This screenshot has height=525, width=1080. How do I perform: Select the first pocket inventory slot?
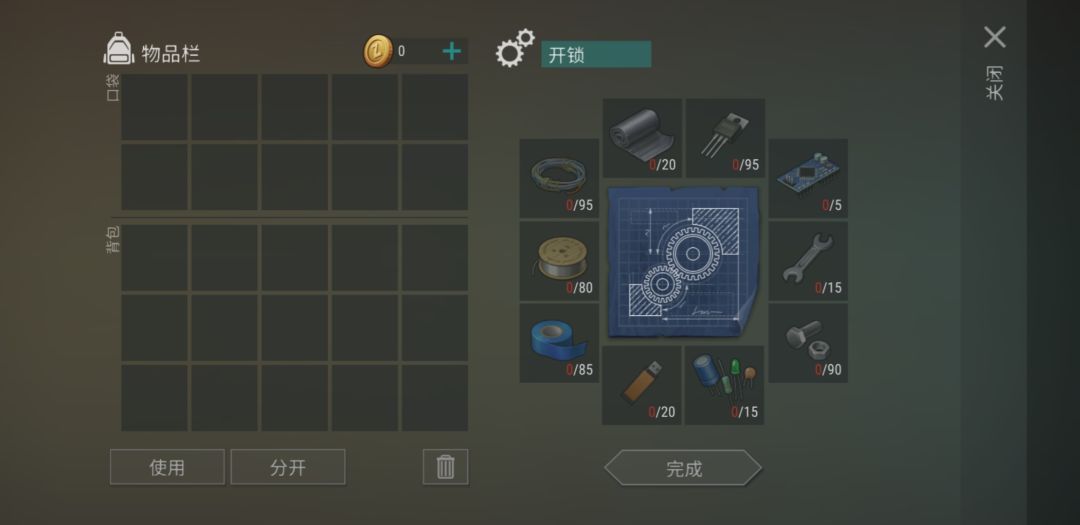[x=154, y=107]
